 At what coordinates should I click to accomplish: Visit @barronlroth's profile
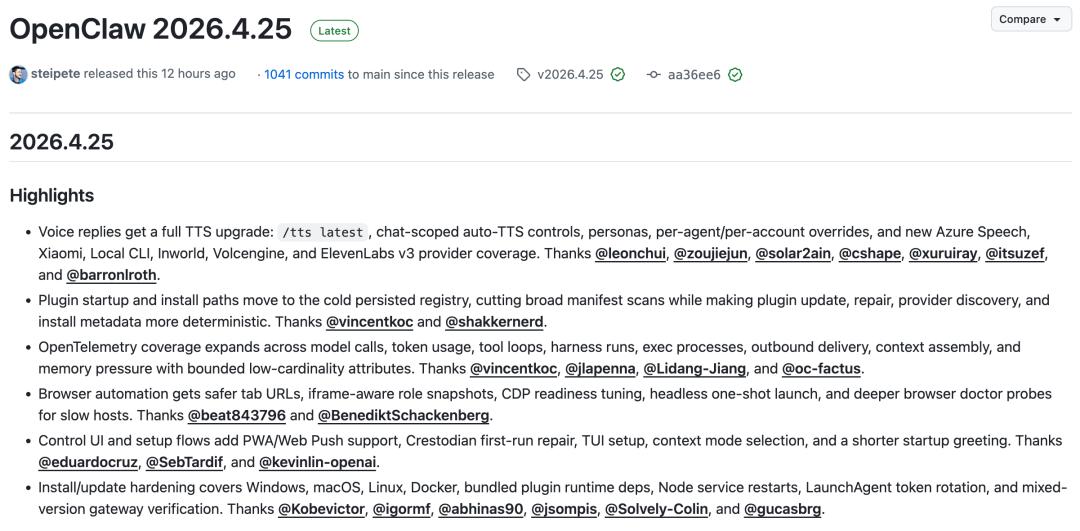(x=113, y=275)
